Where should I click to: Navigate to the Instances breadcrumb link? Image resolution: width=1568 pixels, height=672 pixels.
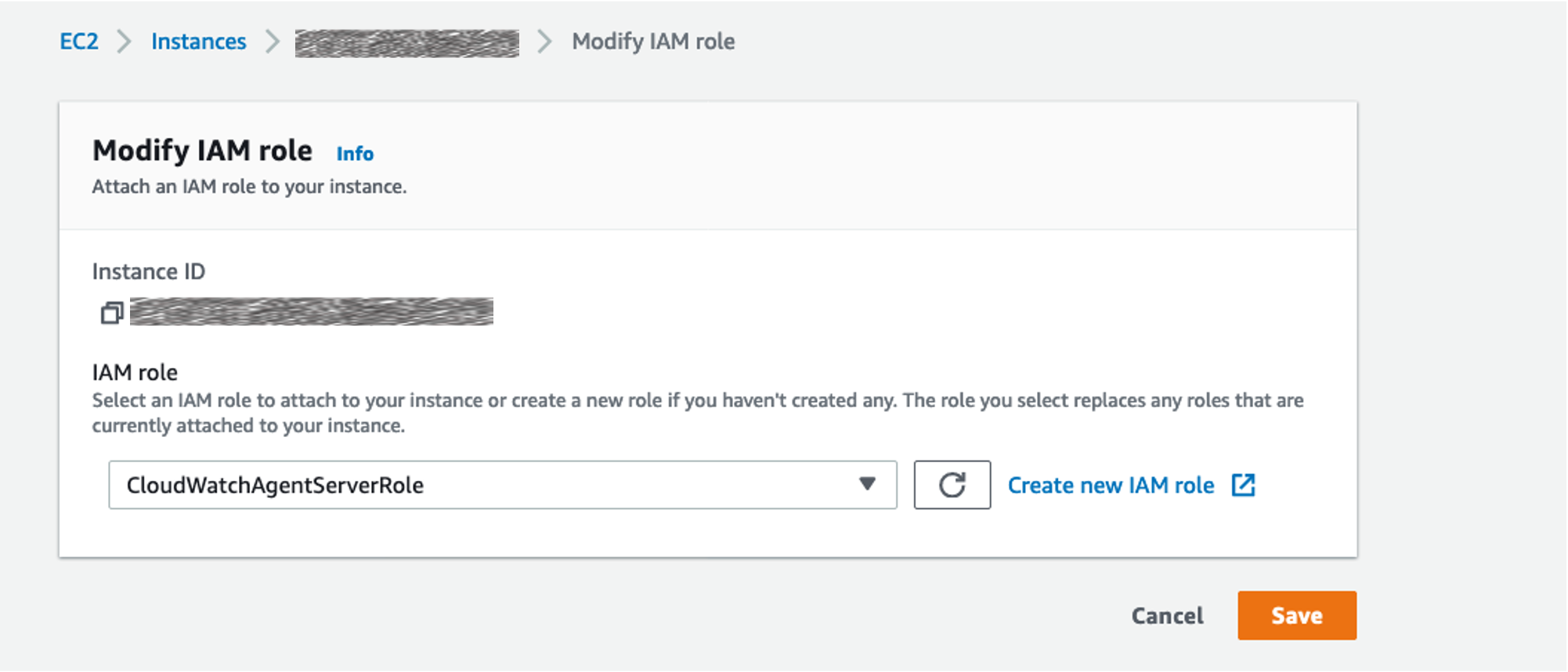click(x=199, y=42)
